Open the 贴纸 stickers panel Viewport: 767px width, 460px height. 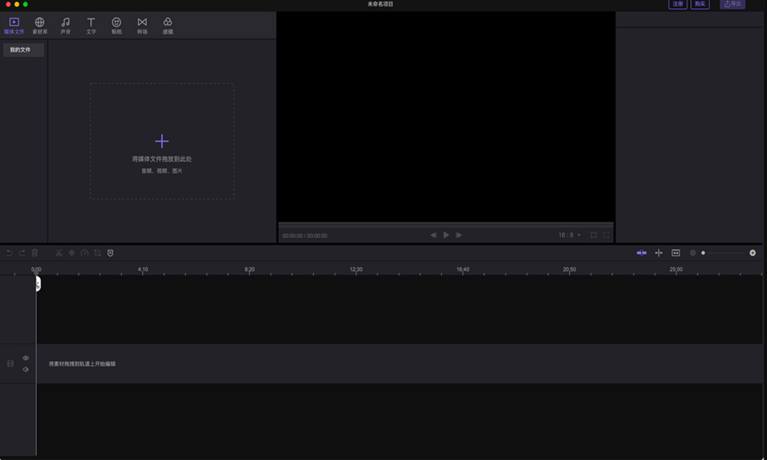coord(116,25)
